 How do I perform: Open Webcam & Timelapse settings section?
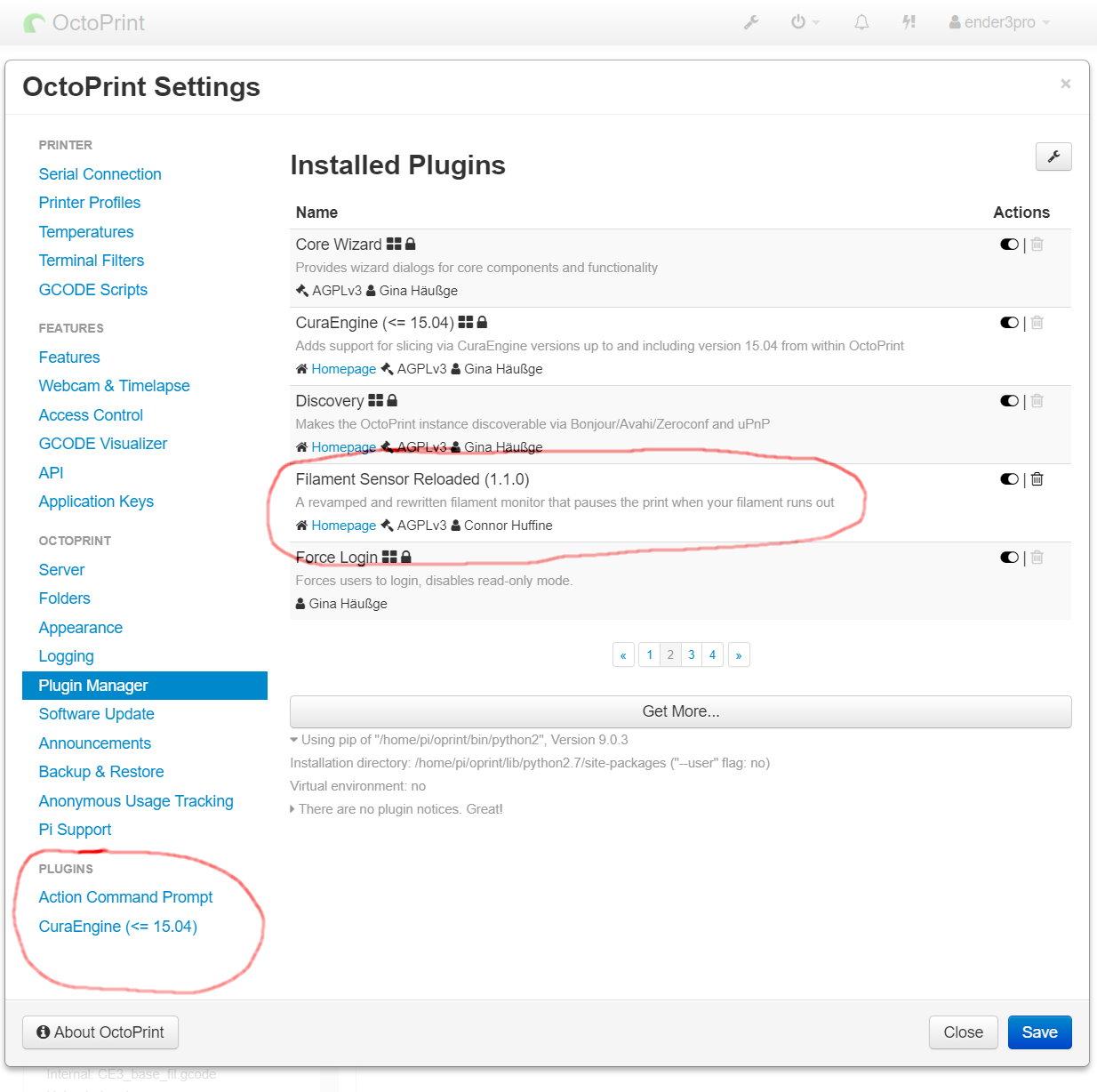tap(114, 386)
